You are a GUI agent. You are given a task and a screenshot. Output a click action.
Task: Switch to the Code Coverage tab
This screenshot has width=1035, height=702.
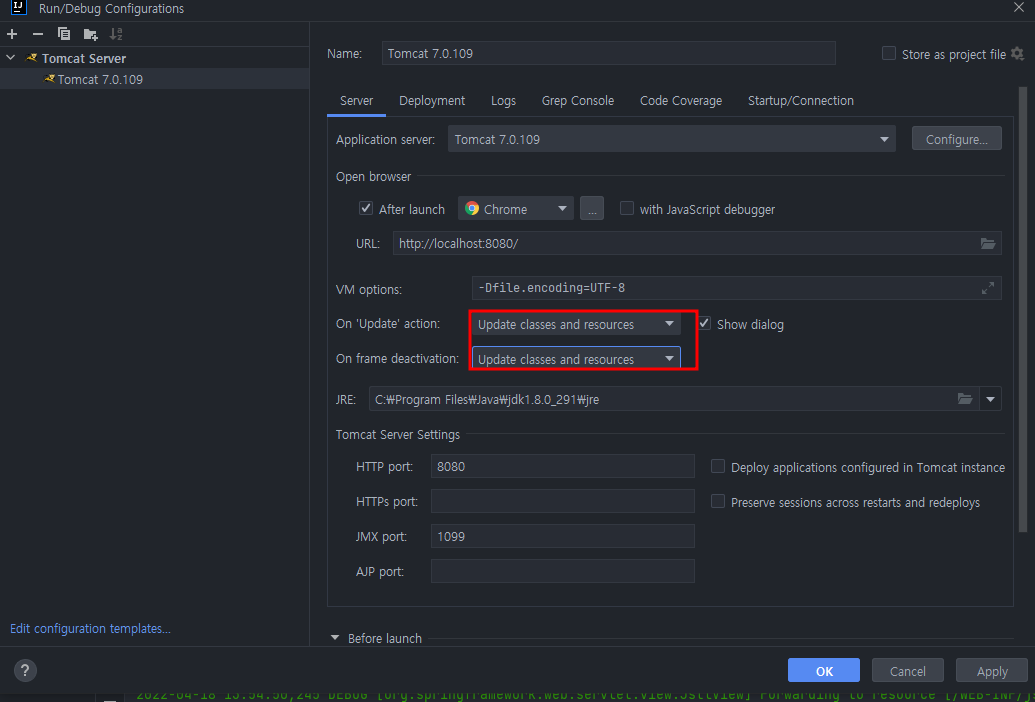[x=681, y=101]
